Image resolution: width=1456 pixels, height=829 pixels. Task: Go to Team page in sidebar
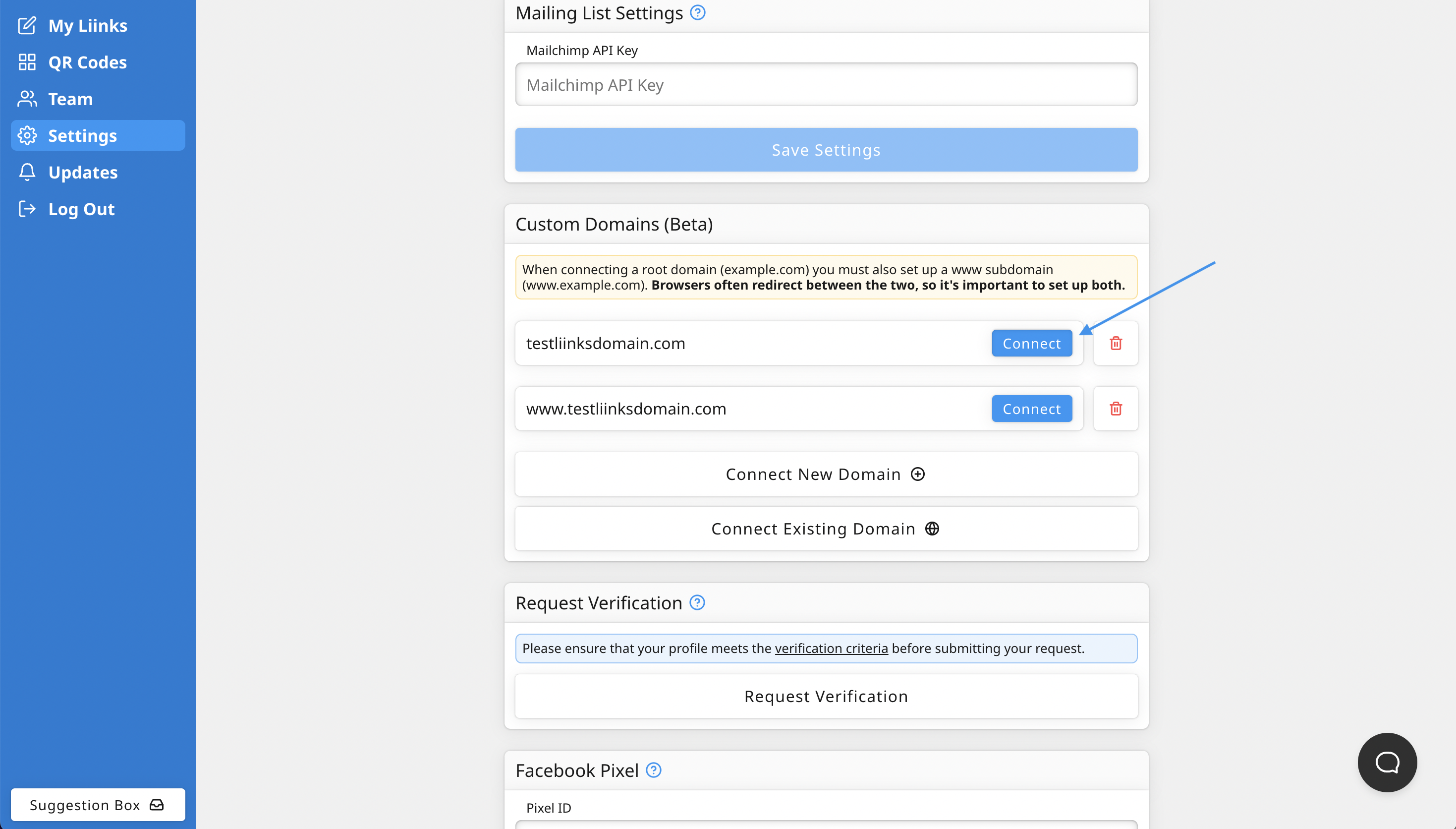70,99
